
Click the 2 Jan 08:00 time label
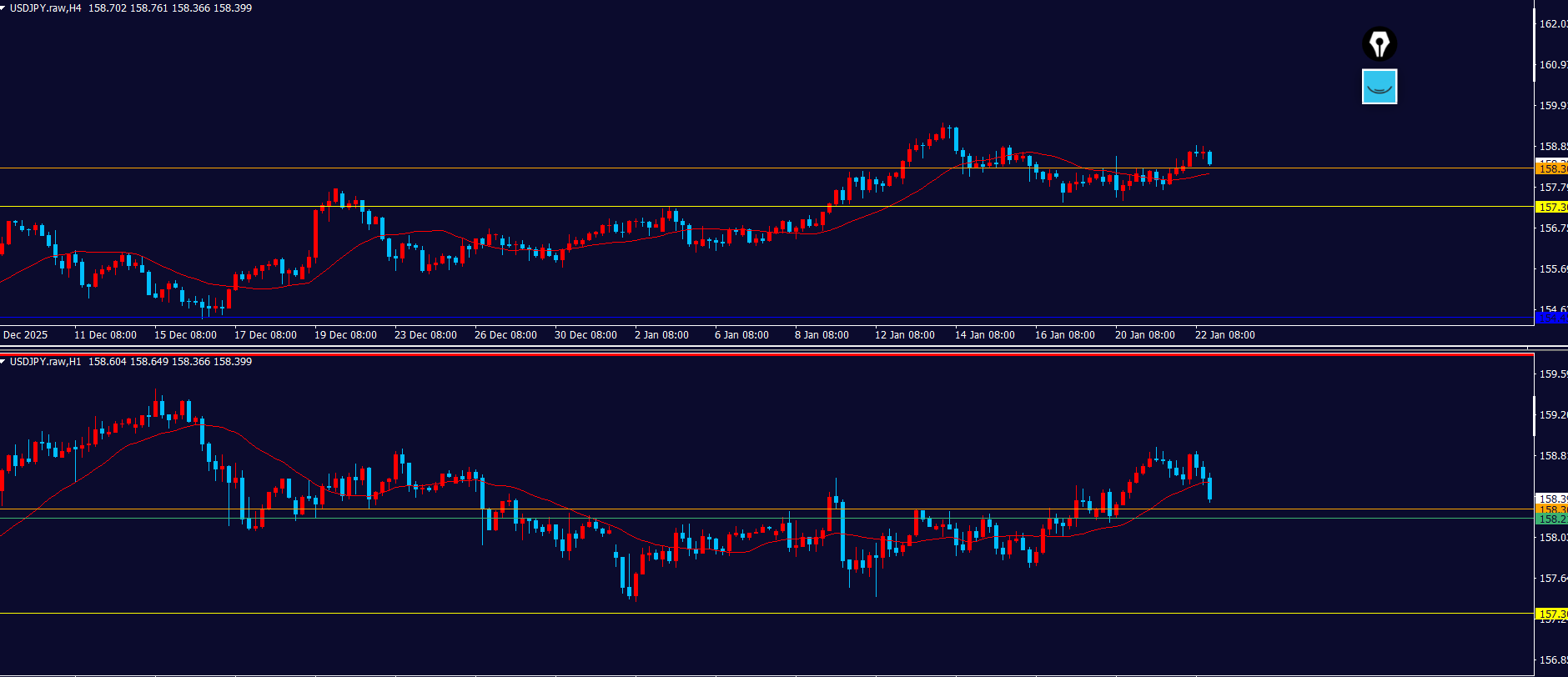pyautogui.click(x=661, y=335)
